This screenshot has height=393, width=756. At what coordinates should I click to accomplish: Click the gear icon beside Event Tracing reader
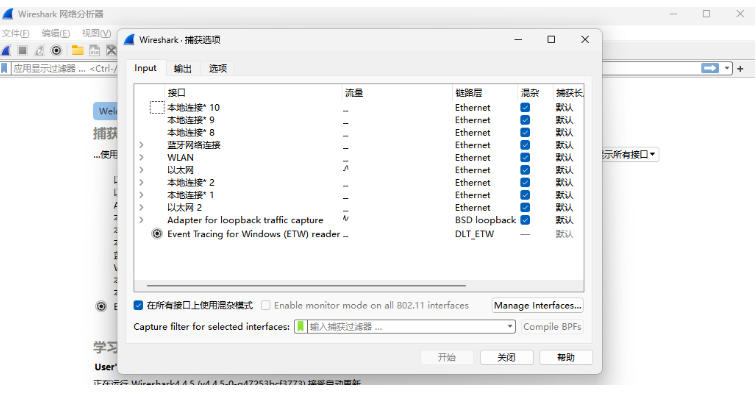157,234
